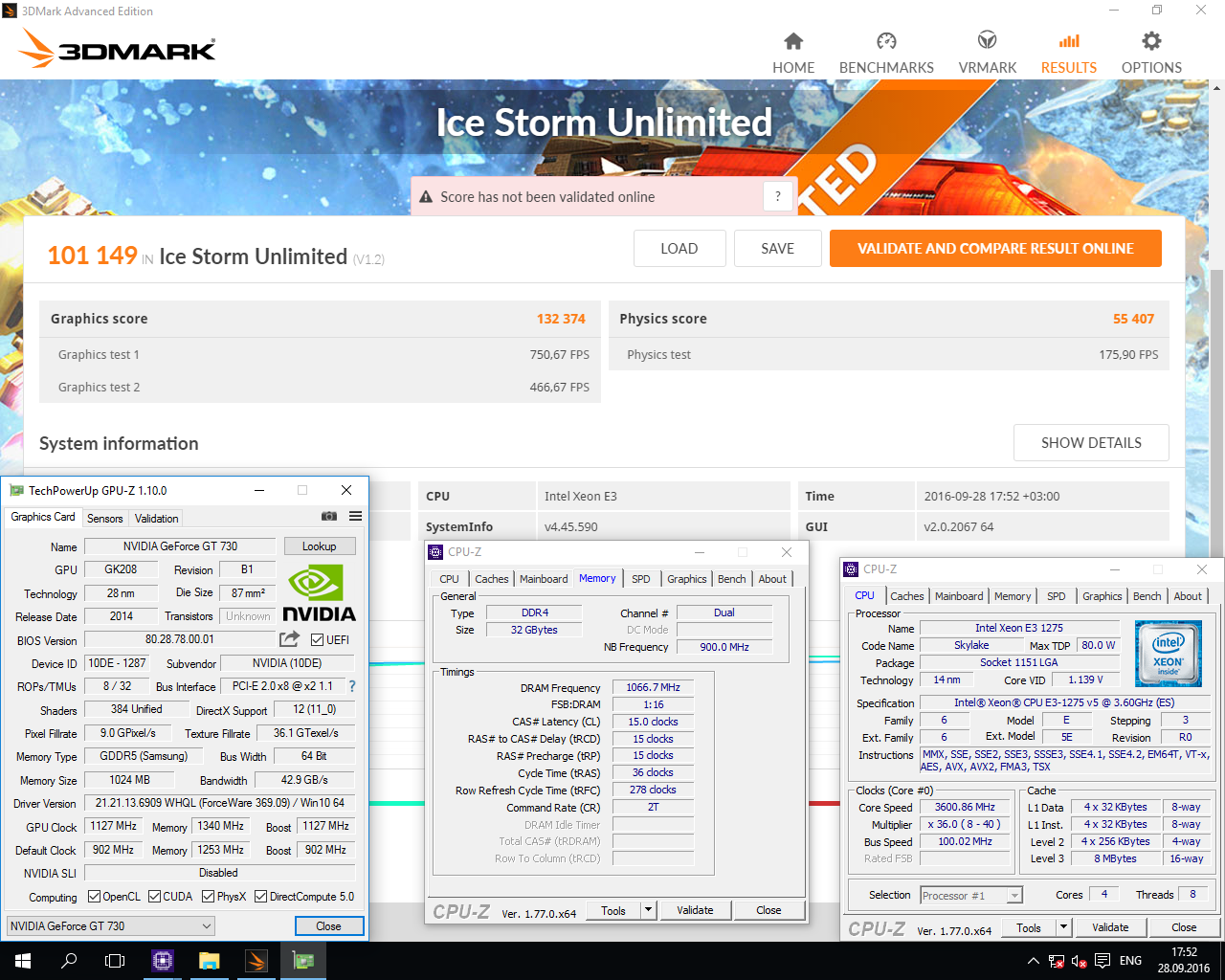Click Tools button in CPU-Z CPU window
This screenshot has height=980, width=1225.
[x=1029, y=927]
